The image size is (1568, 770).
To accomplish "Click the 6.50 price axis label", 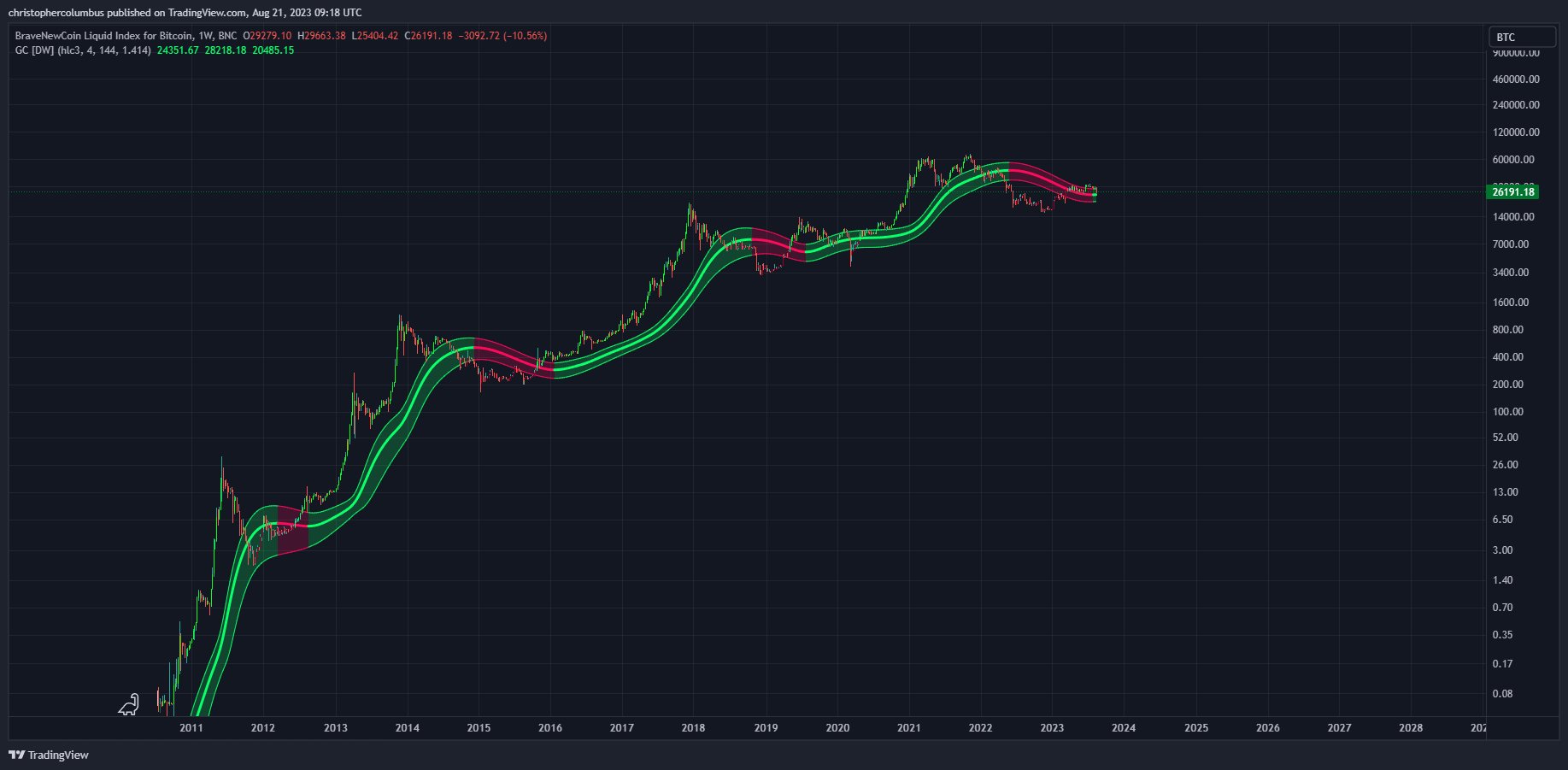I will click(1503, 519).
